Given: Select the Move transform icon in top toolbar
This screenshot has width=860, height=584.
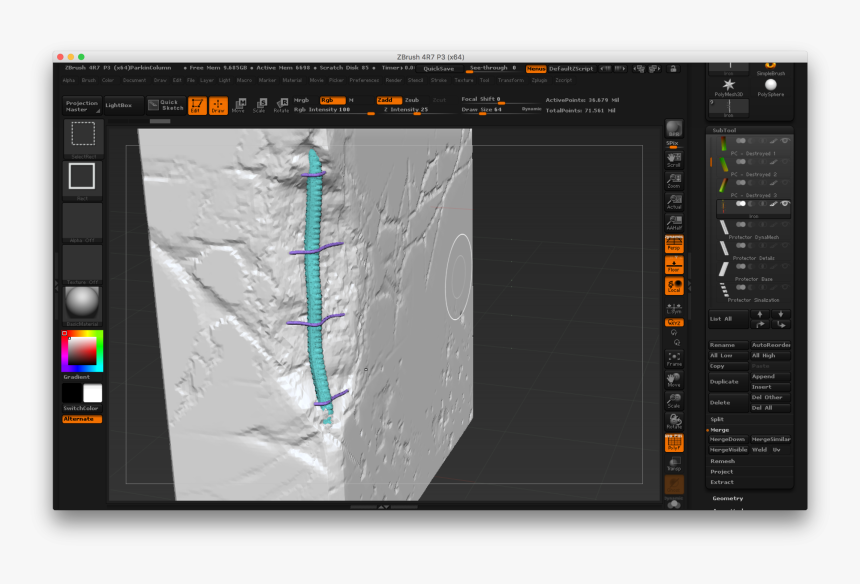Looking at the screenshot, I should 239,105.
